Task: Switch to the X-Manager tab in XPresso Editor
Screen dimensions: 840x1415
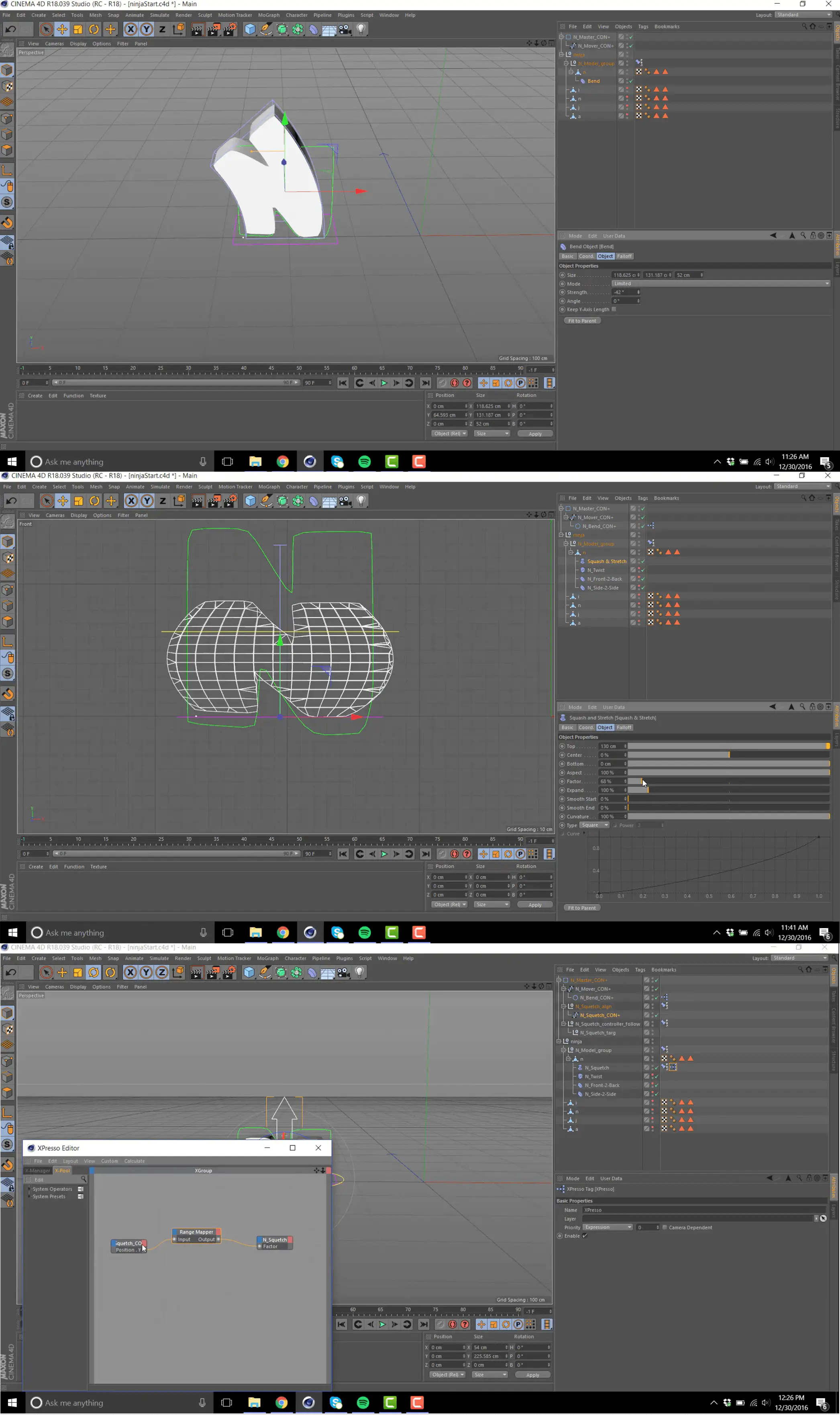Action: coord(38,1170)
